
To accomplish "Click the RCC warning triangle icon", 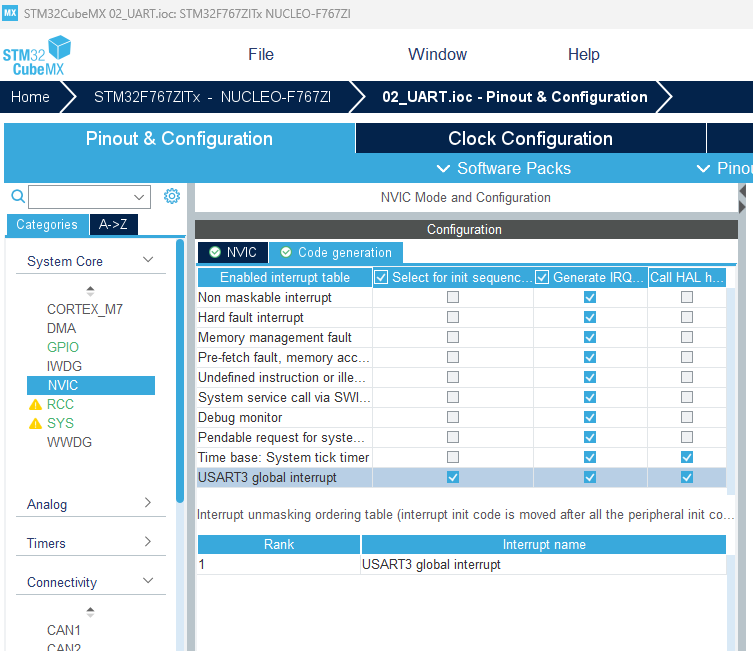I will pos(36,405).
